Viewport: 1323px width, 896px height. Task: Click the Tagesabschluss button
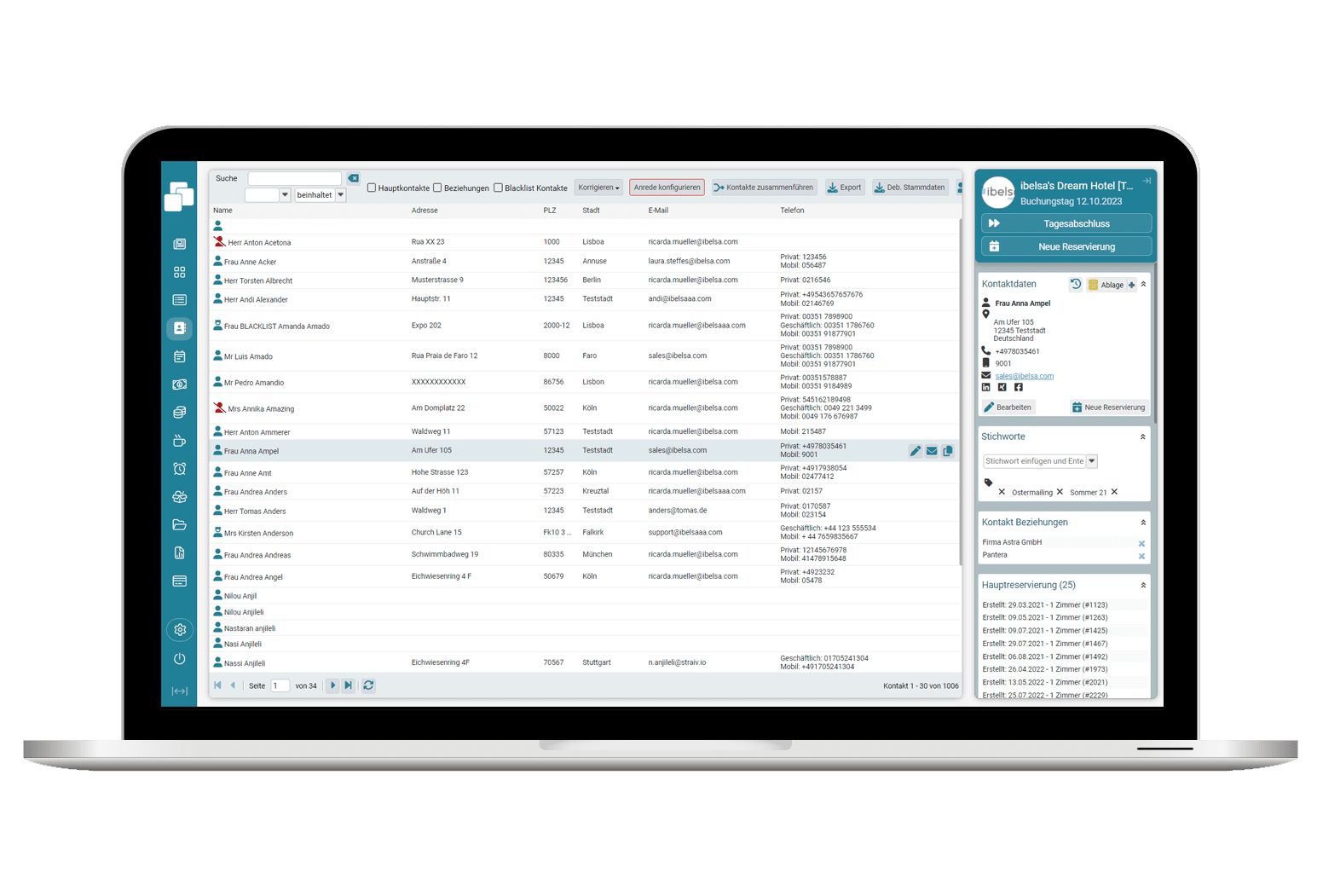click(x=1066, y=223)
